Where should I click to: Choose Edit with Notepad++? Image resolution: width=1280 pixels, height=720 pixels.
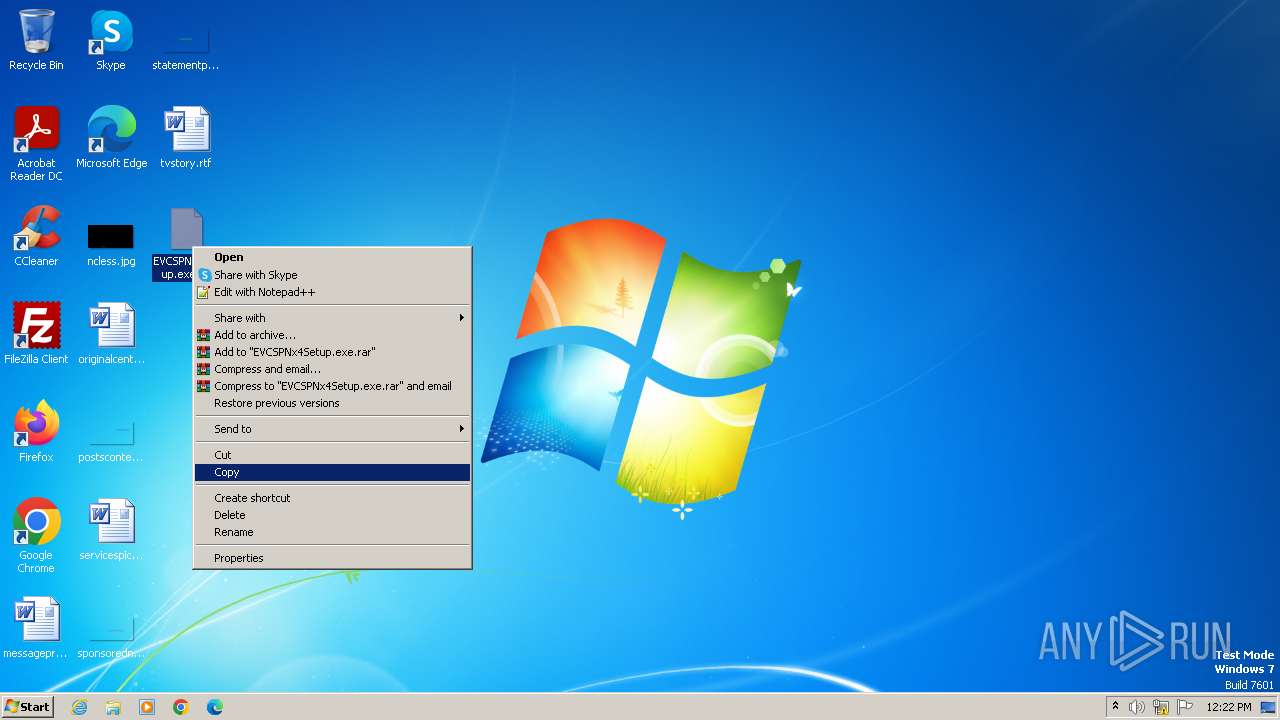[332, 292]
